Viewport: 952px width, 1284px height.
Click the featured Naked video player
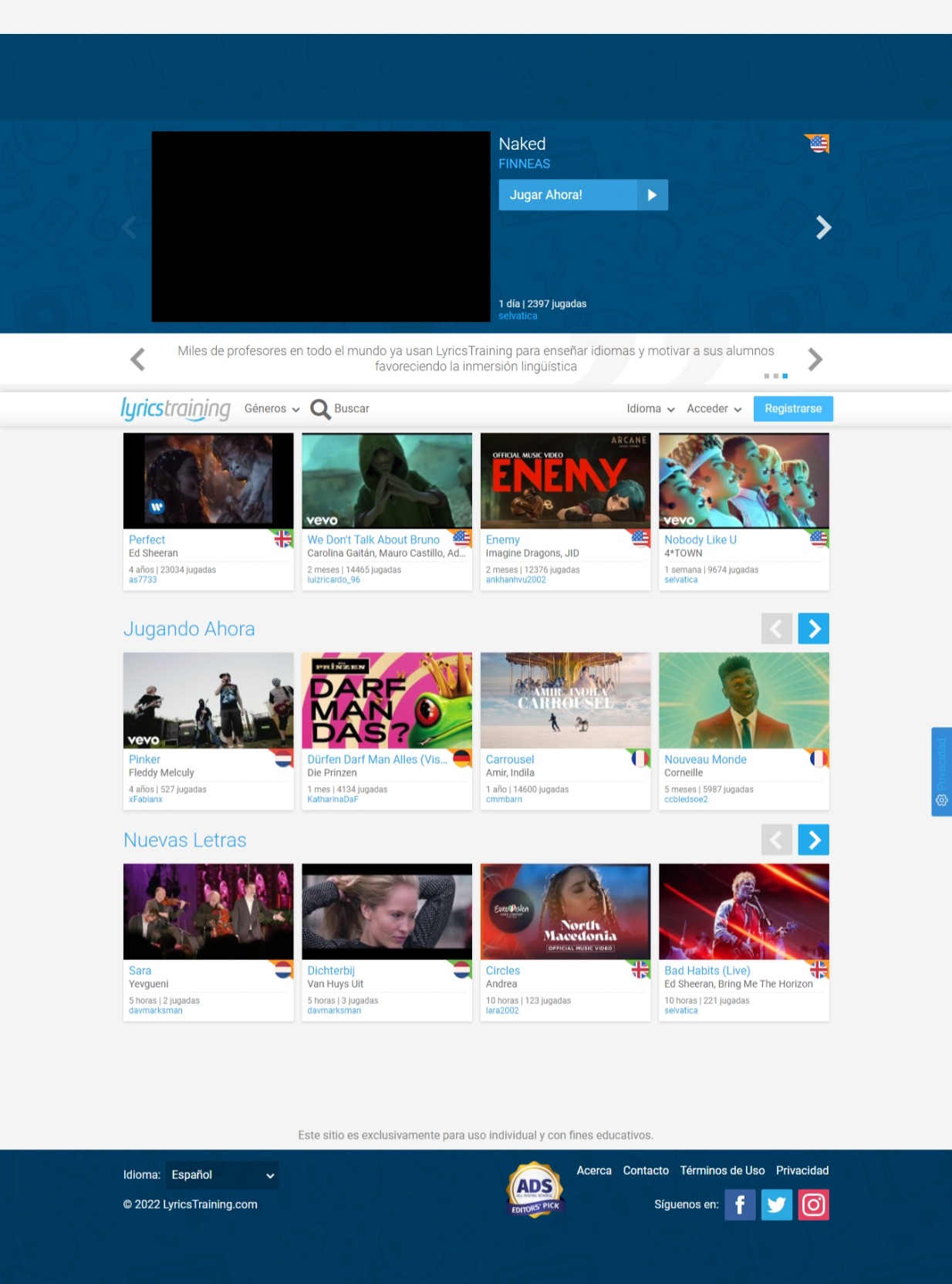click(321, 226)
